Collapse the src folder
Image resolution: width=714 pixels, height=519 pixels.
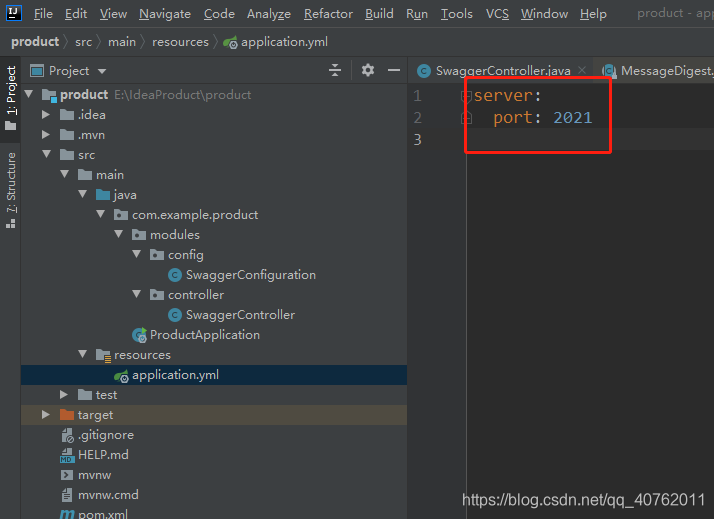(x=46, y=154)
